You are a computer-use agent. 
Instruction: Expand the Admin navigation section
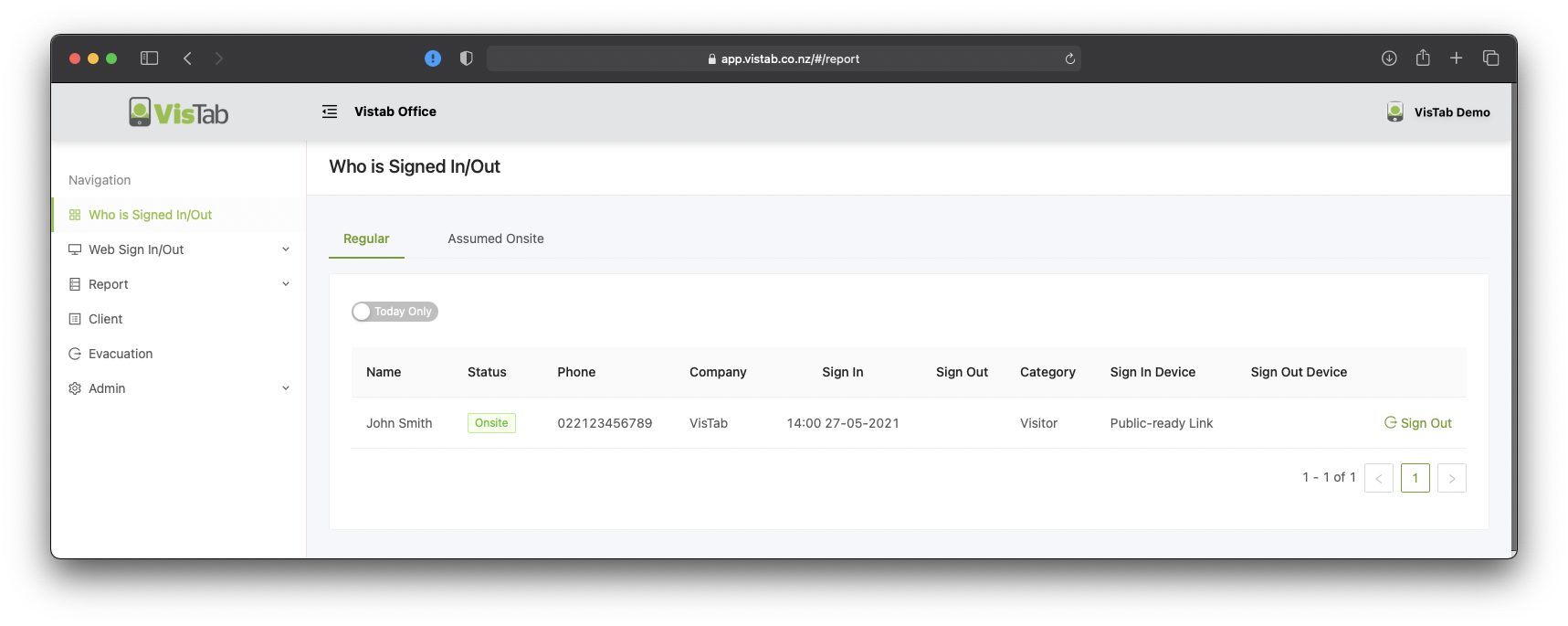click(178, 388)
